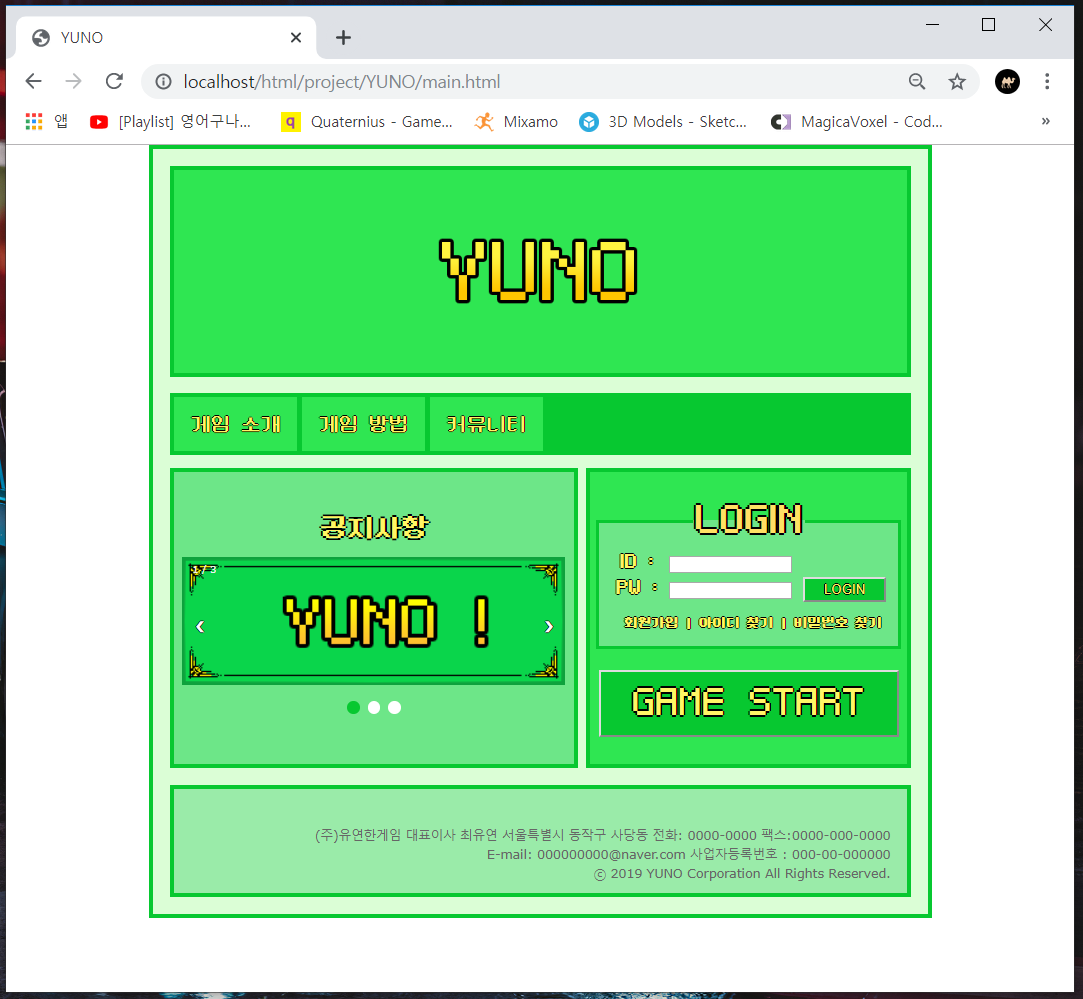This screenshot has height=999, width=1083.
Task: Expand the bookmarks overflow chevron
Action: click(x=1046, y=121)
